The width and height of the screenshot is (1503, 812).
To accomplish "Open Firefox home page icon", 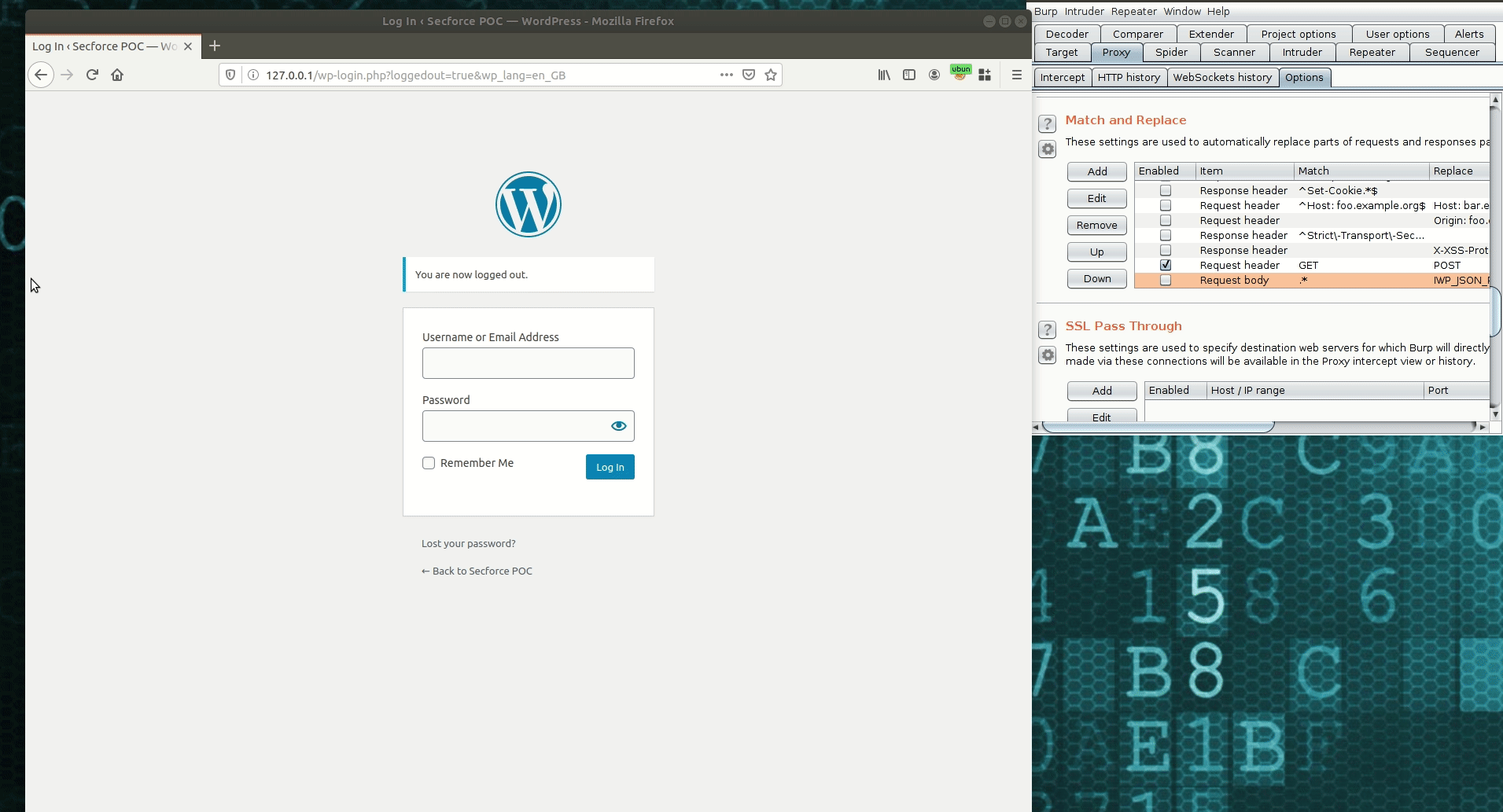I will click(117, 75).
